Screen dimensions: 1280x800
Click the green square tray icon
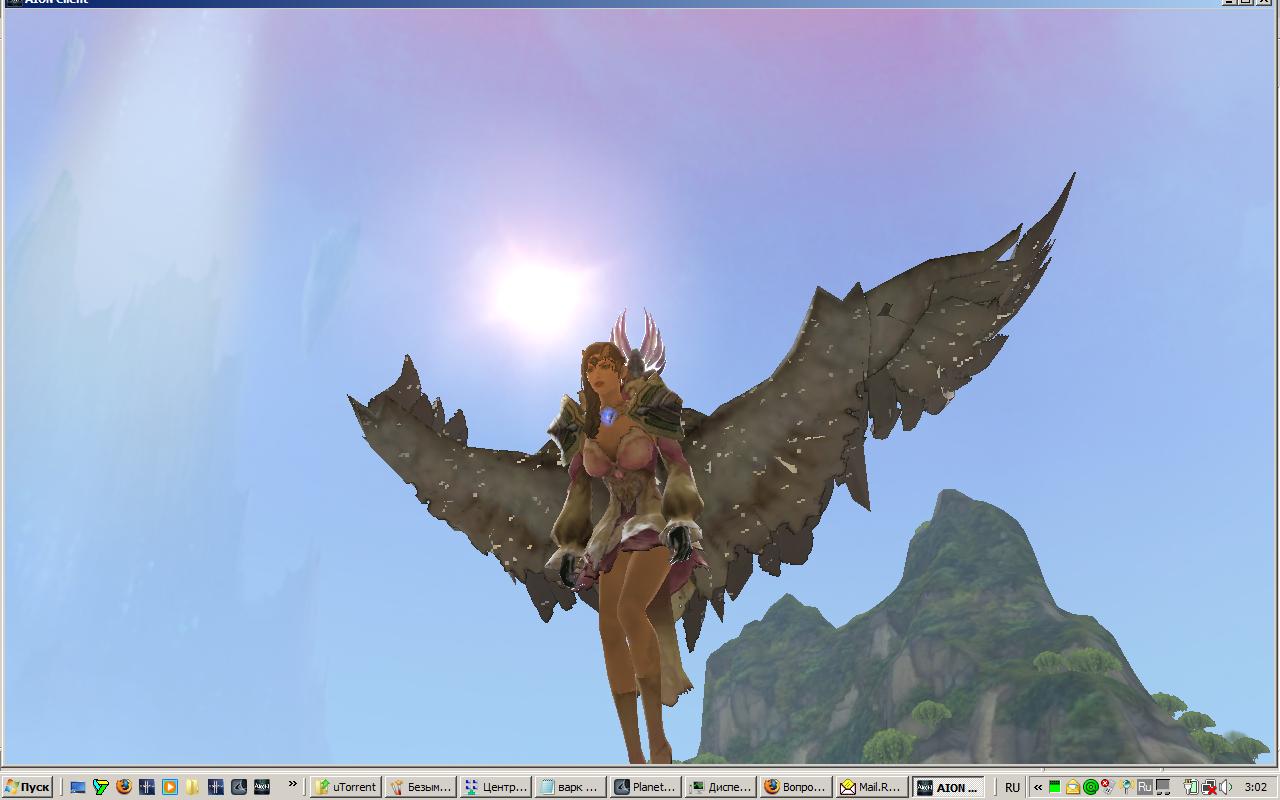click(x=1055, y=787)
